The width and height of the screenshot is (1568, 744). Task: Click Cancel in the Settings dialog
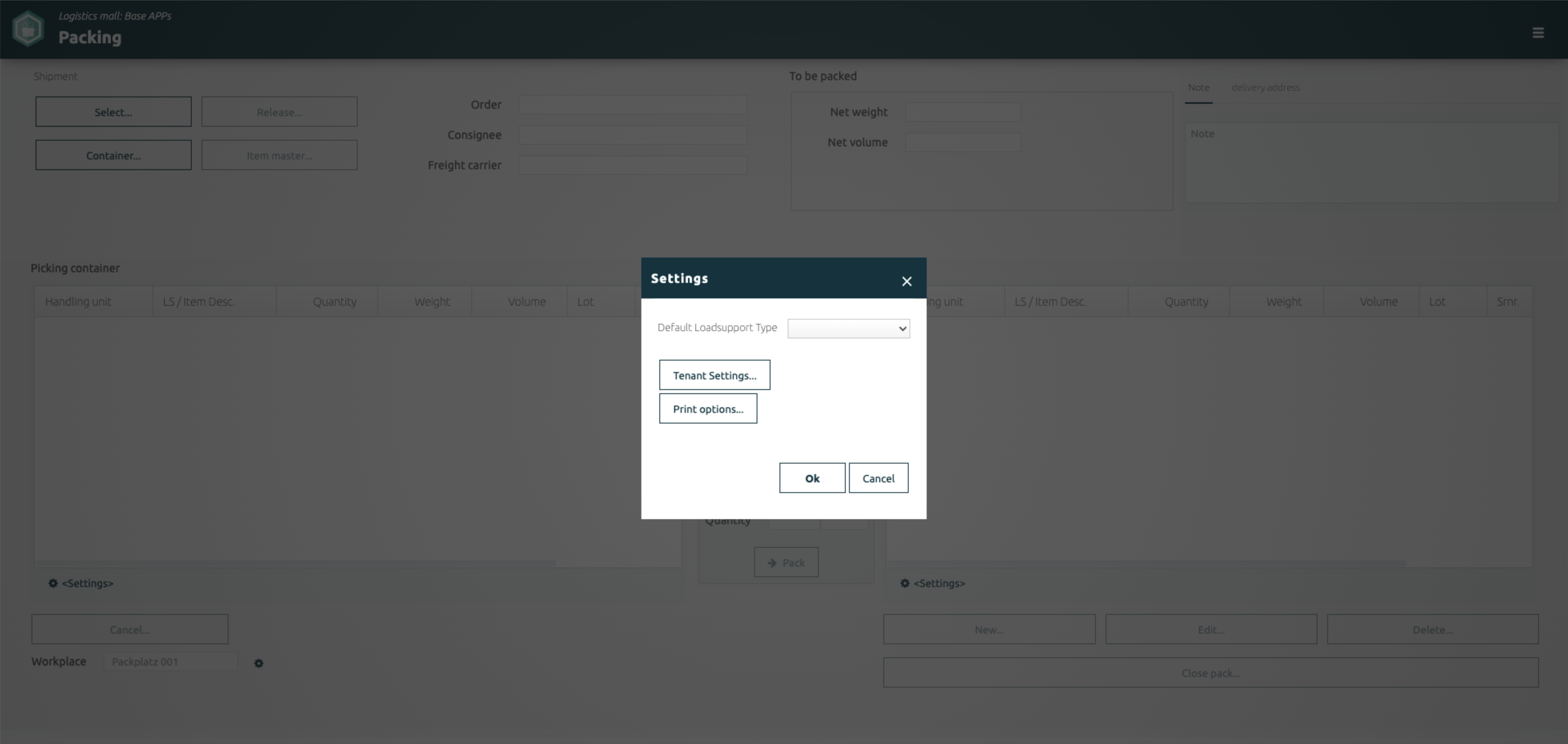point(878,478)
